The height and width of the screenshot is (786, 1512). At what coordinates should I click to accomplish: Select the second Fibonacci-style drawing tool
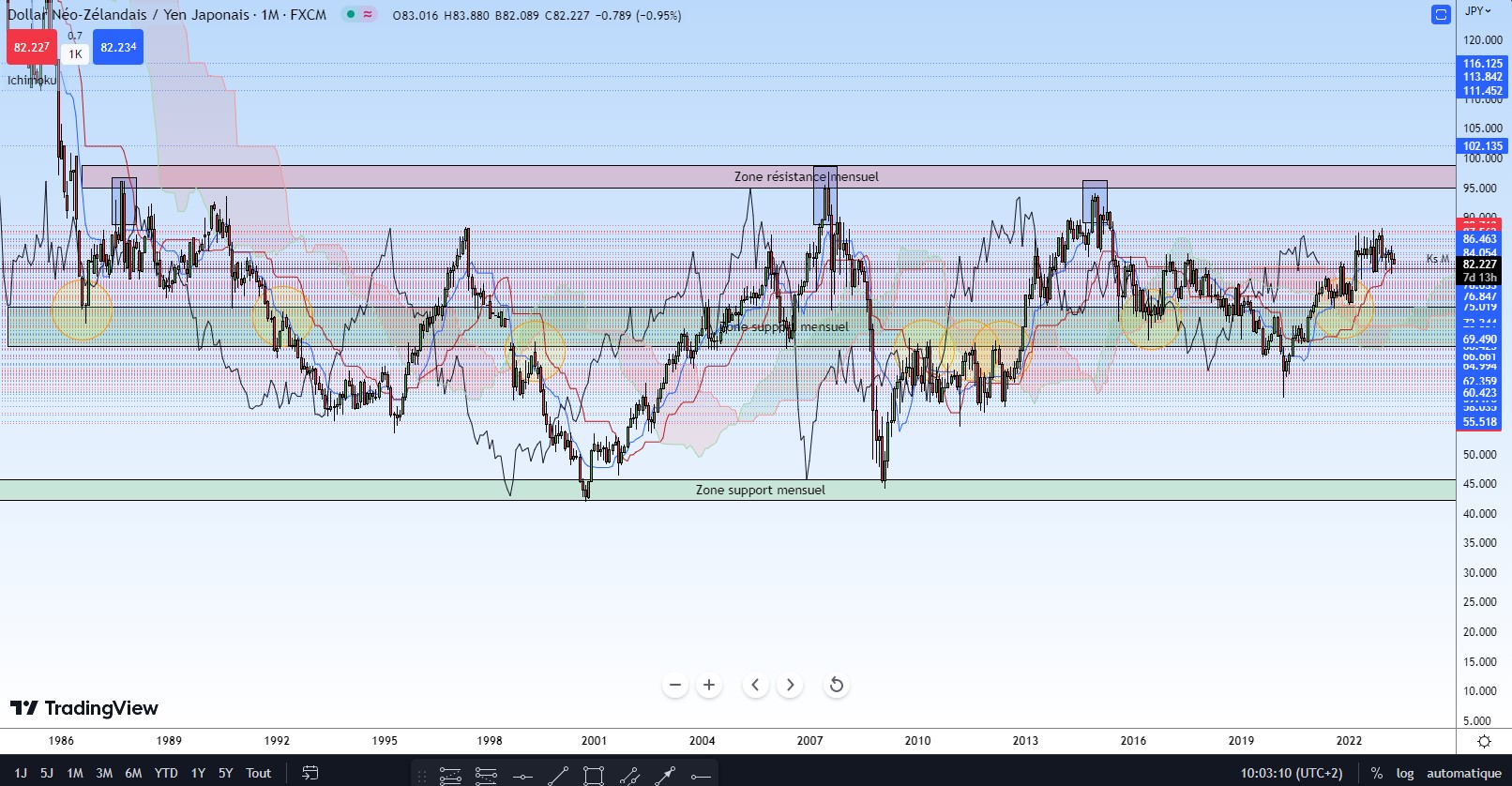486,776
